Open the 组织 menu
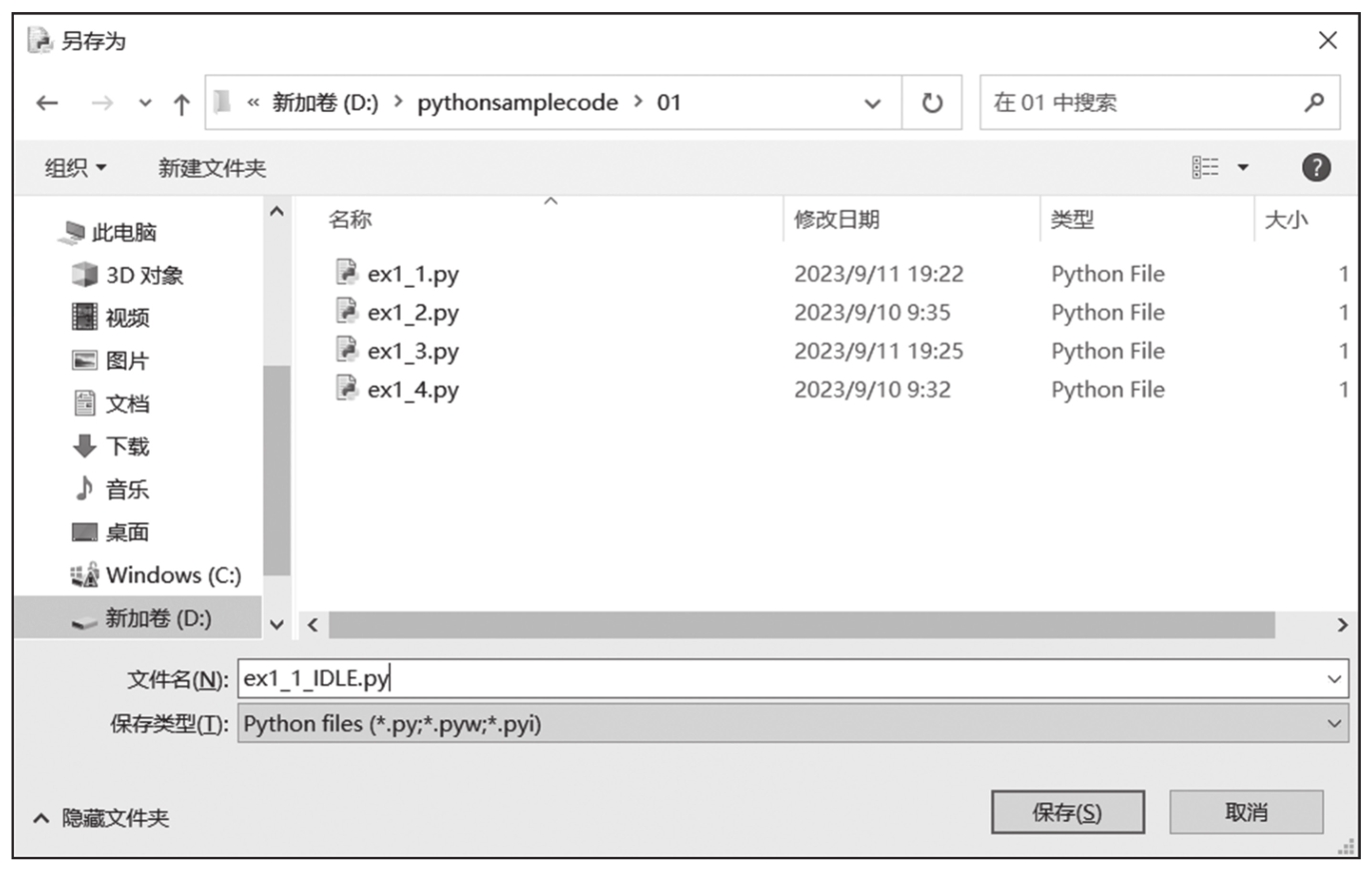1372x870 pixels. pyautogui.click(x=75, y=168)
